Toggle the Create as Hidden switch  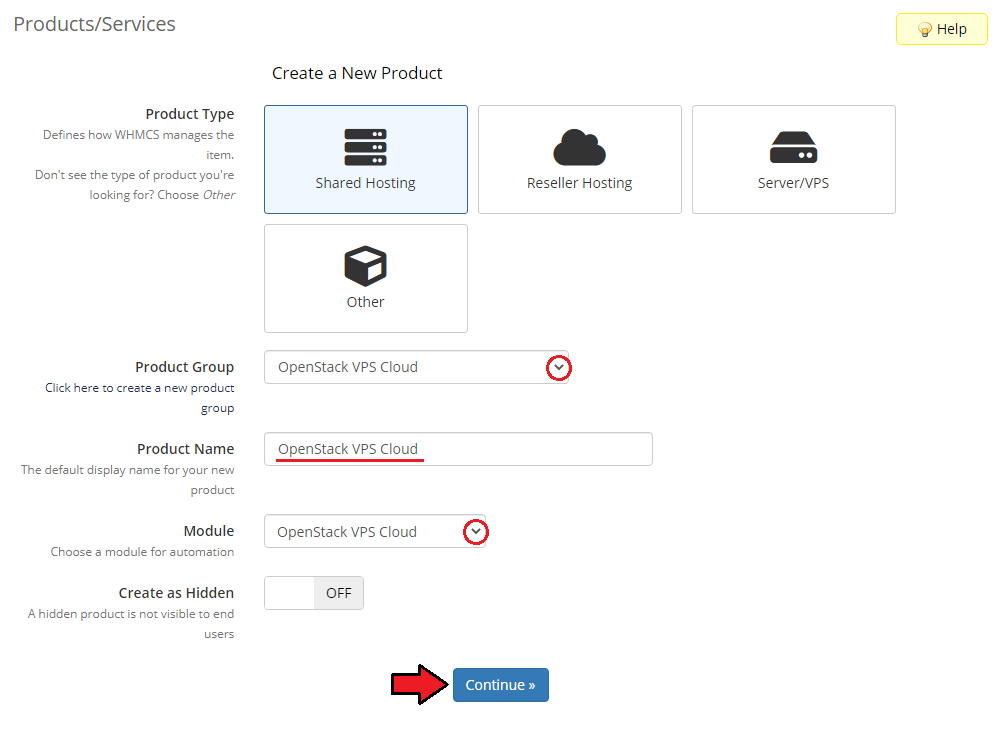pos(313,593)
